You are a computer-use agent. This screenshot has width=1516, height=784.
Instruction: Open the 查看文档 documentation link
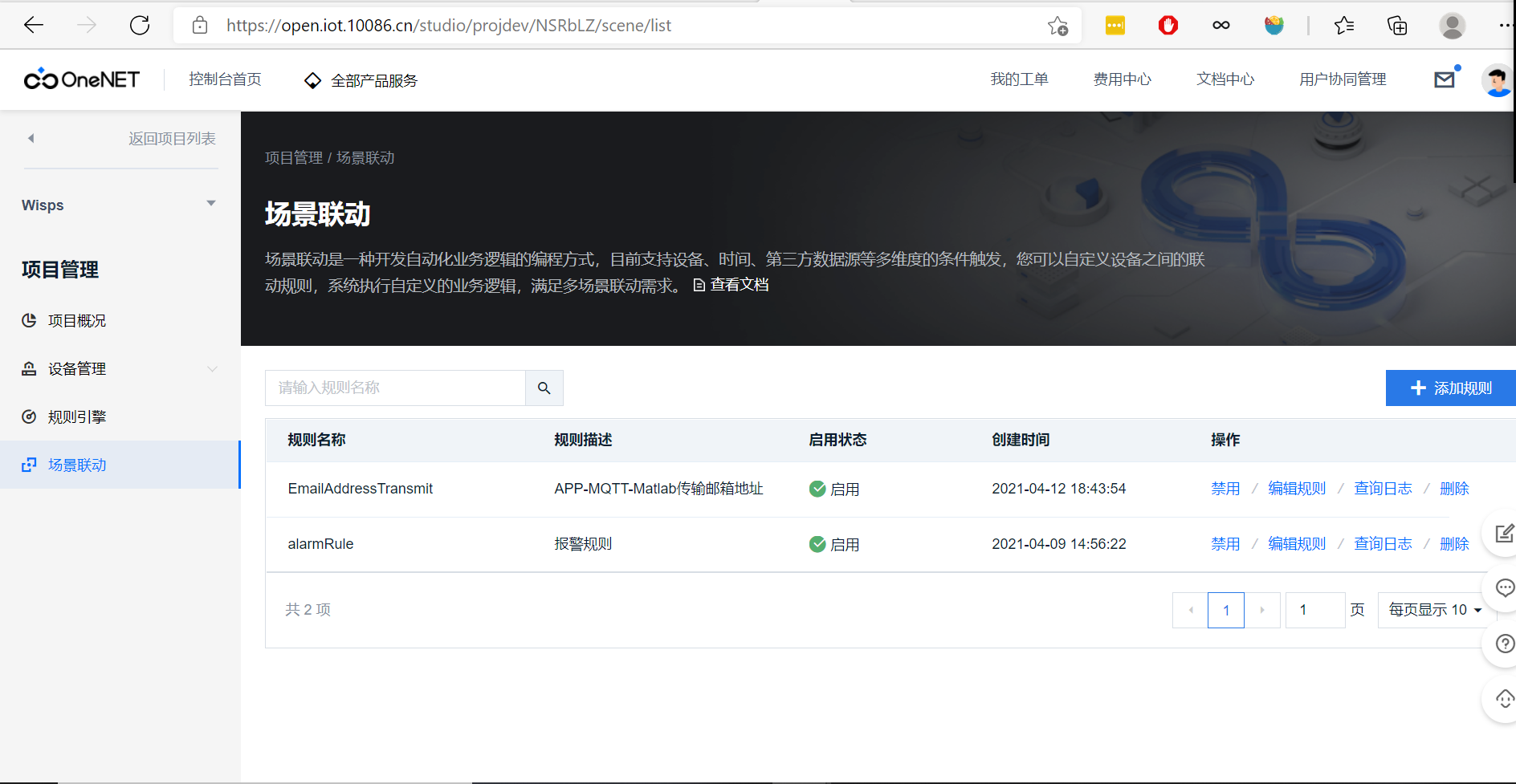tap(739, 284)
